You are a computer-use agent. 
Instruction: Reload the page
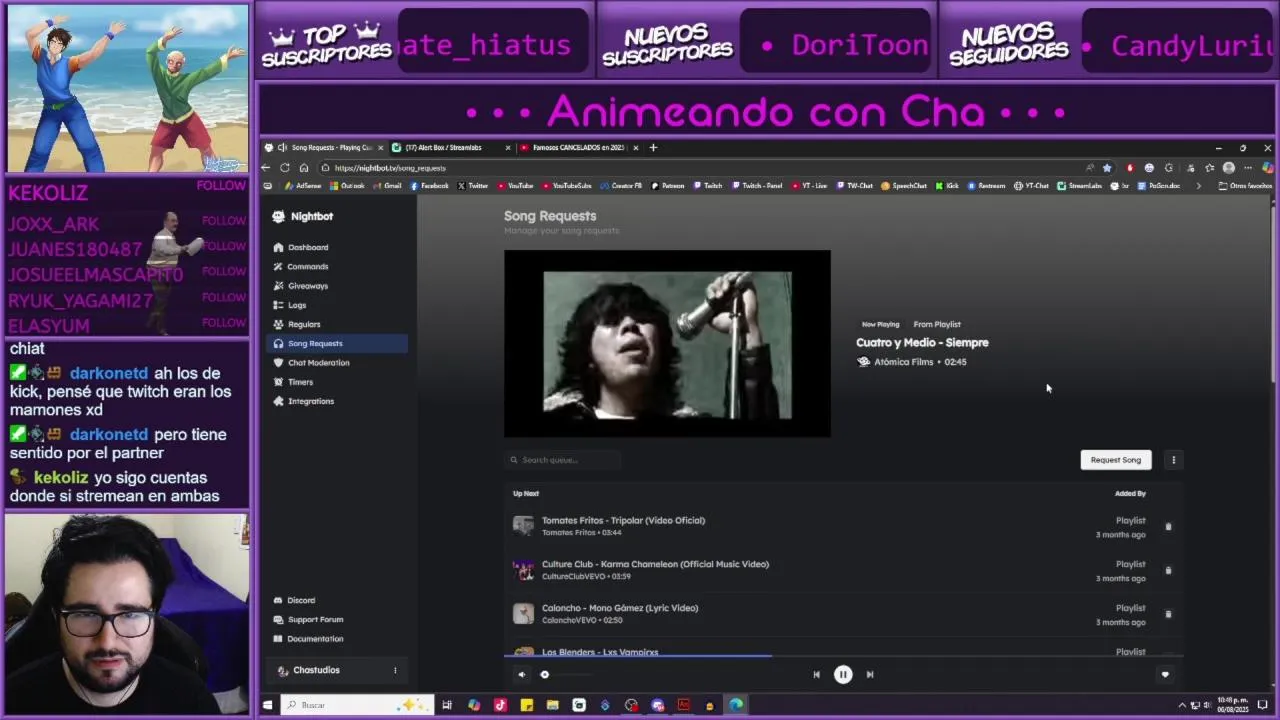285,168
